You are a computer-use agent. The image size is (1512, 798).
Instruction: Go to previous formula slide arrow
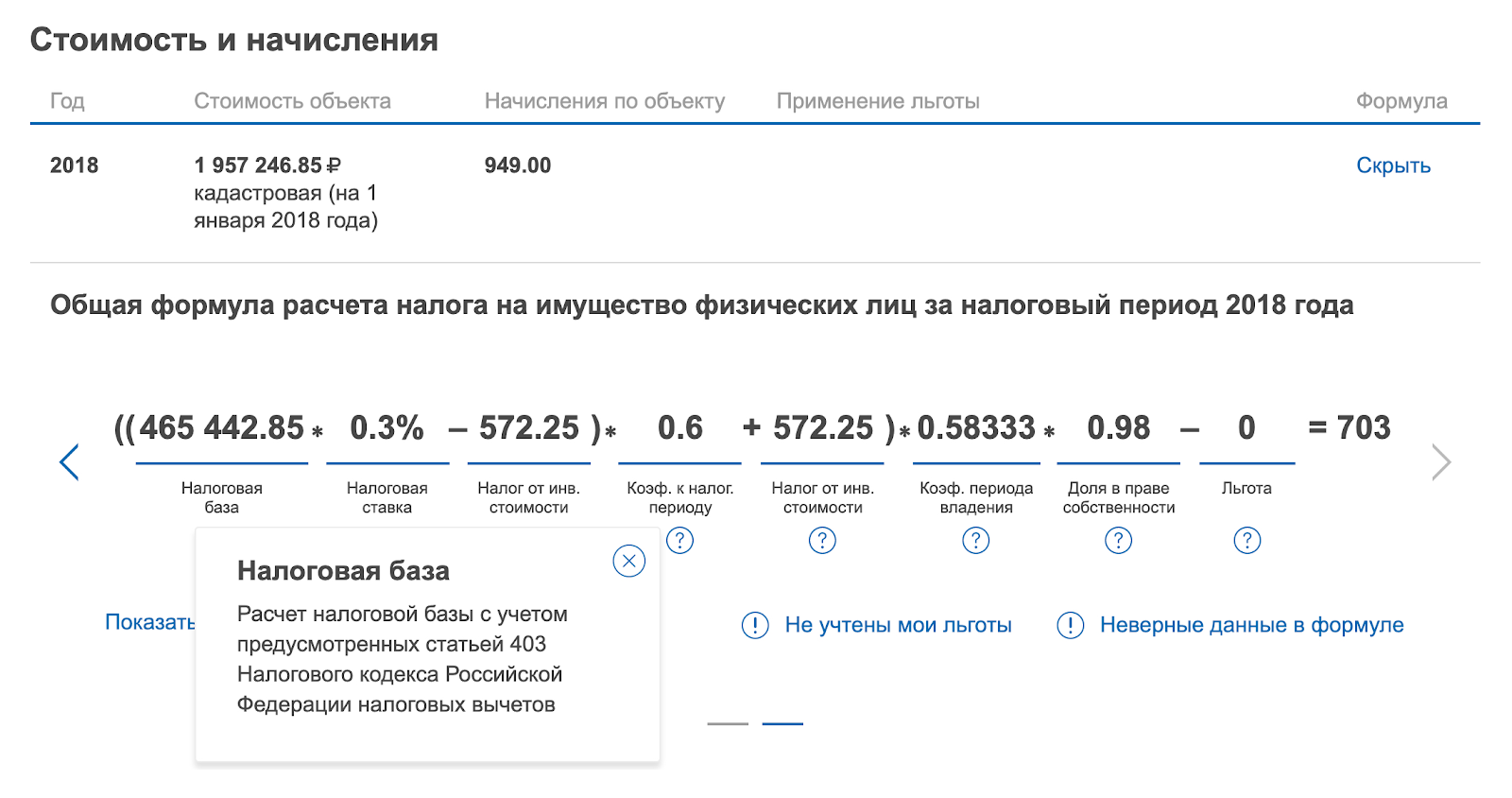pos(69,462)
